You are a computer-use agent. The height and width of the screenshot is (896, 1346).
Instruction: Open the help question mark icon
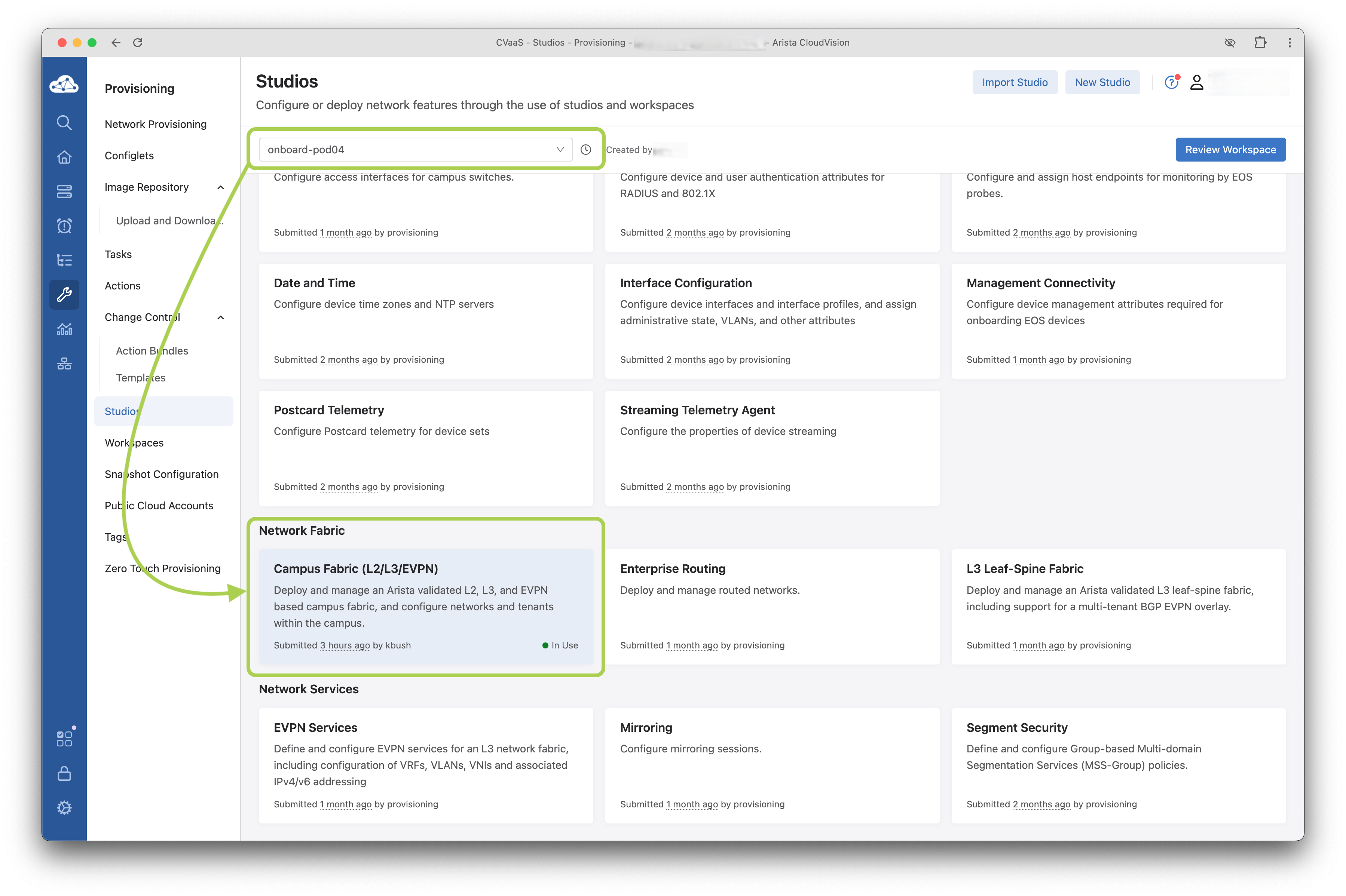[x=1171, y=83]
